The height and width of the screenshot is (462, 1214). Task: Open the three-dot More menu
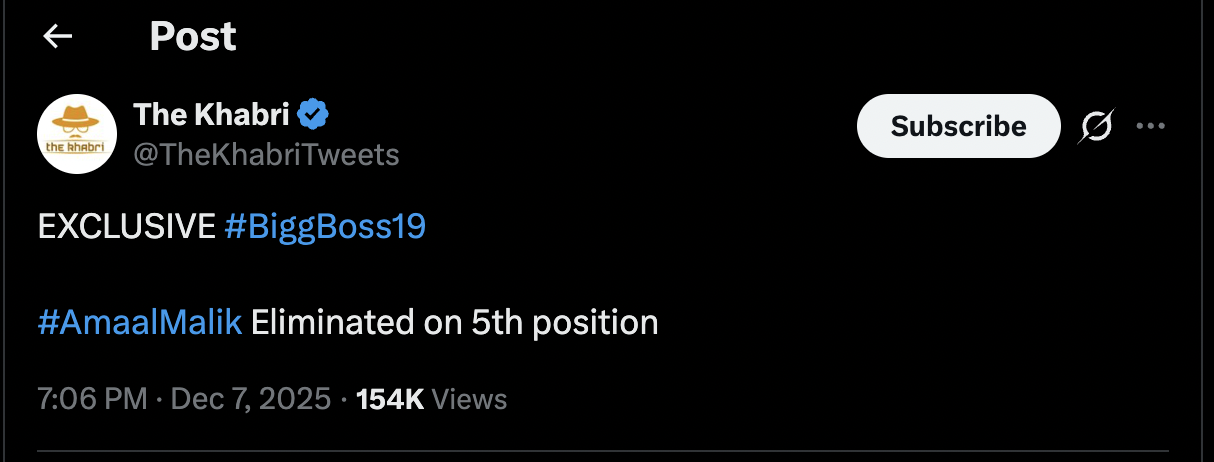1151,126
